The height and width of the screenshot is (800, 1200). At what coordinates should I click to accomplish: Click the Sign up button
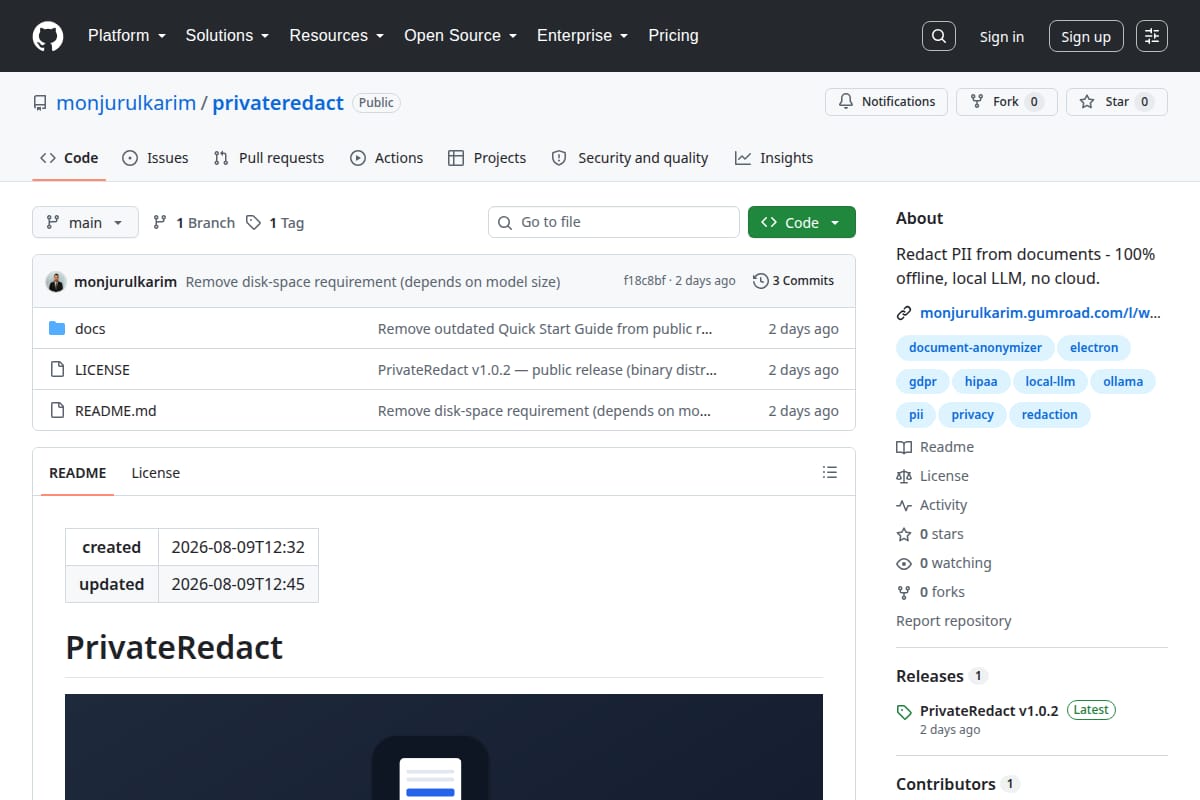[x=1086, y=37]
